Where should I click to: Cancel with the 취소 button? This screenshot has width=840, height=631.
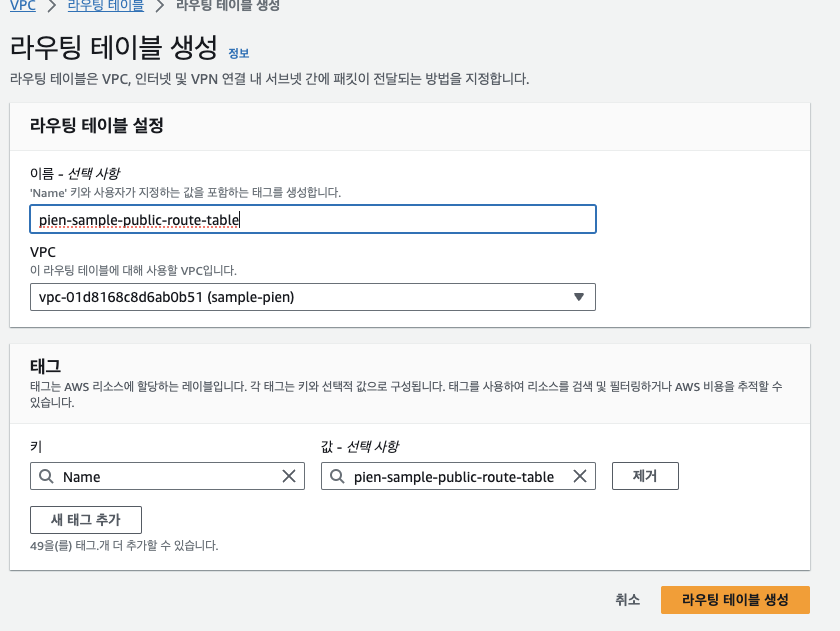coord(627,600)
